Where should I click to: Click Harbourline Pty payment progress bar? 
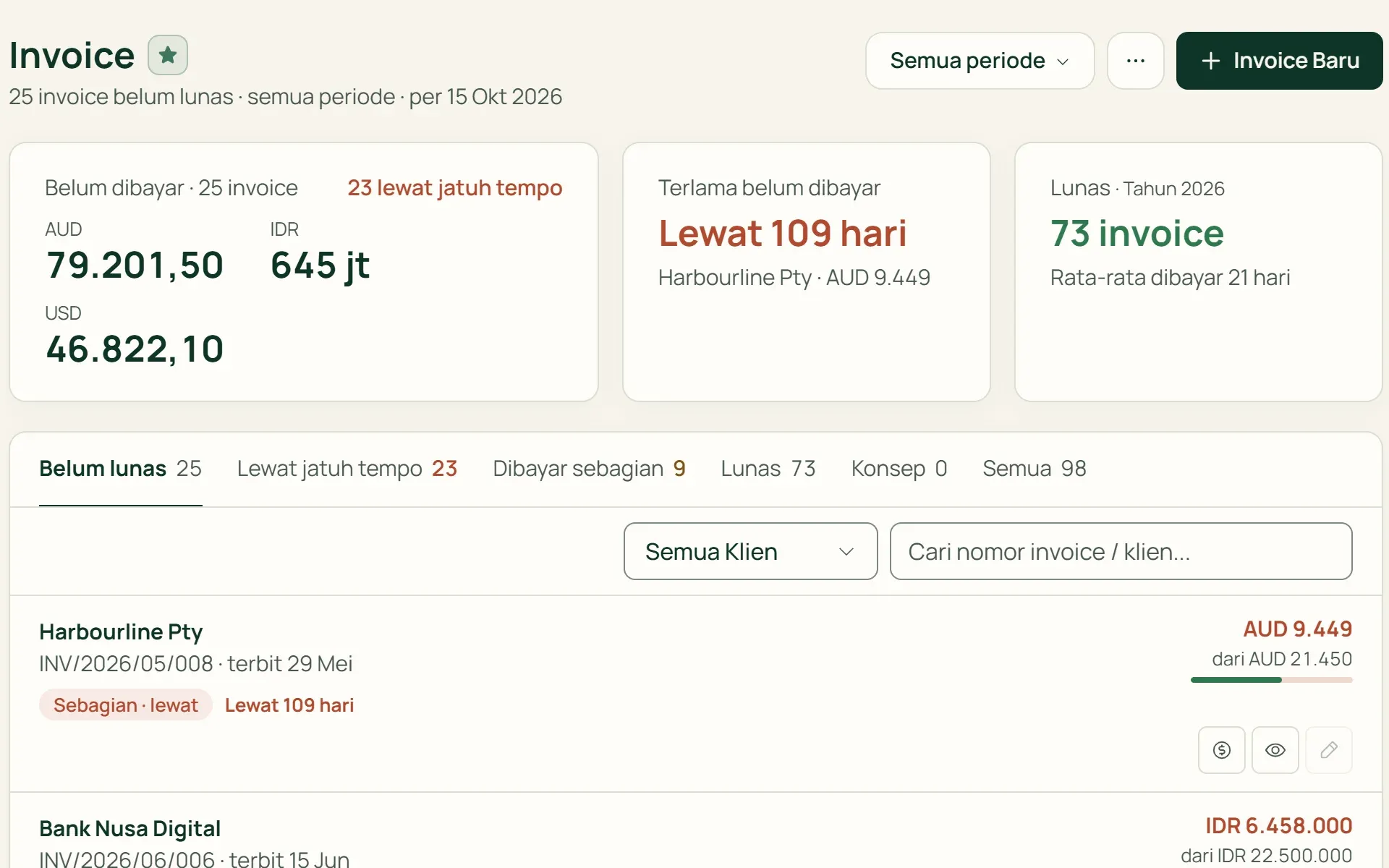point(1272,680)
